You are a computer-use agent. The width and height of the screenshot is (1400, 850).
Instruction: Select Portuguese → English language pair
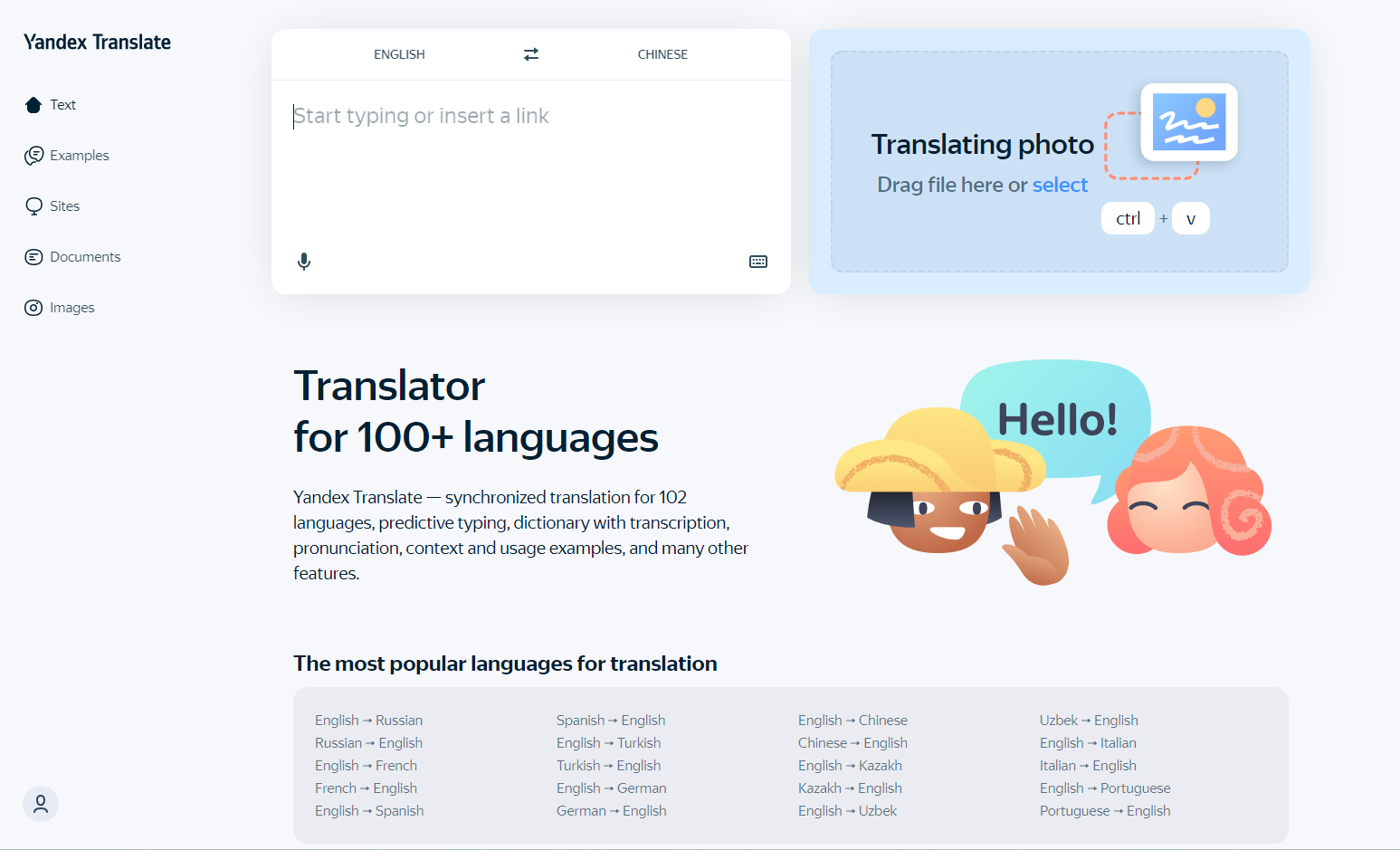[1105, 811]
